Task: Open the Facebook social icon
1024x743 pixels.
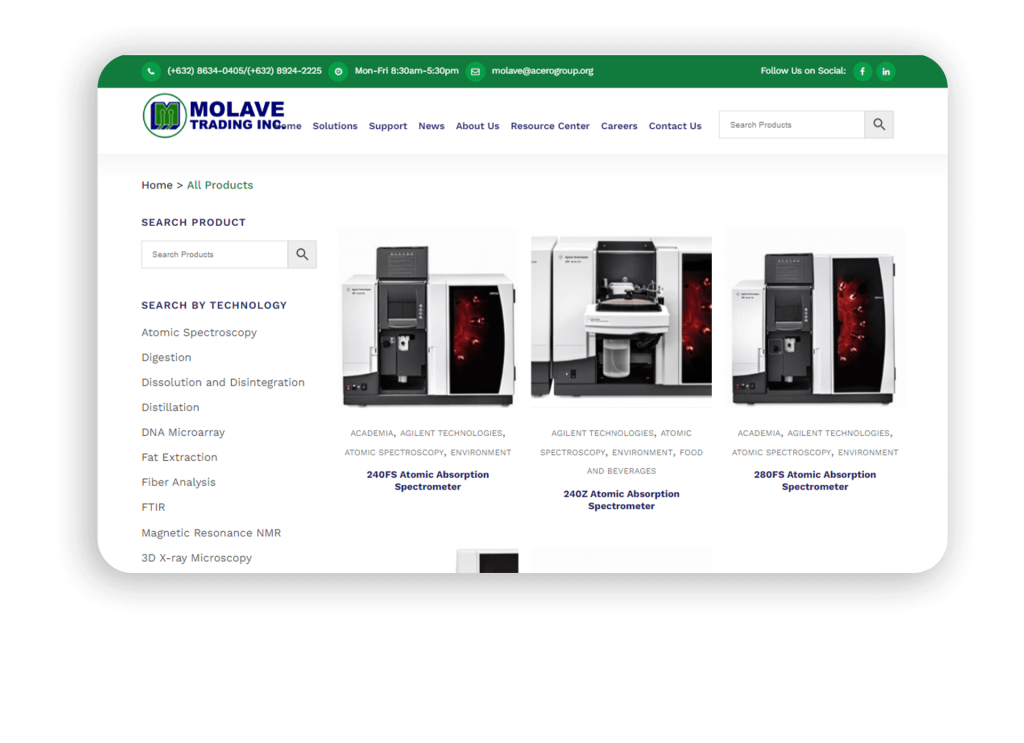Action: (x=862, y=71)
